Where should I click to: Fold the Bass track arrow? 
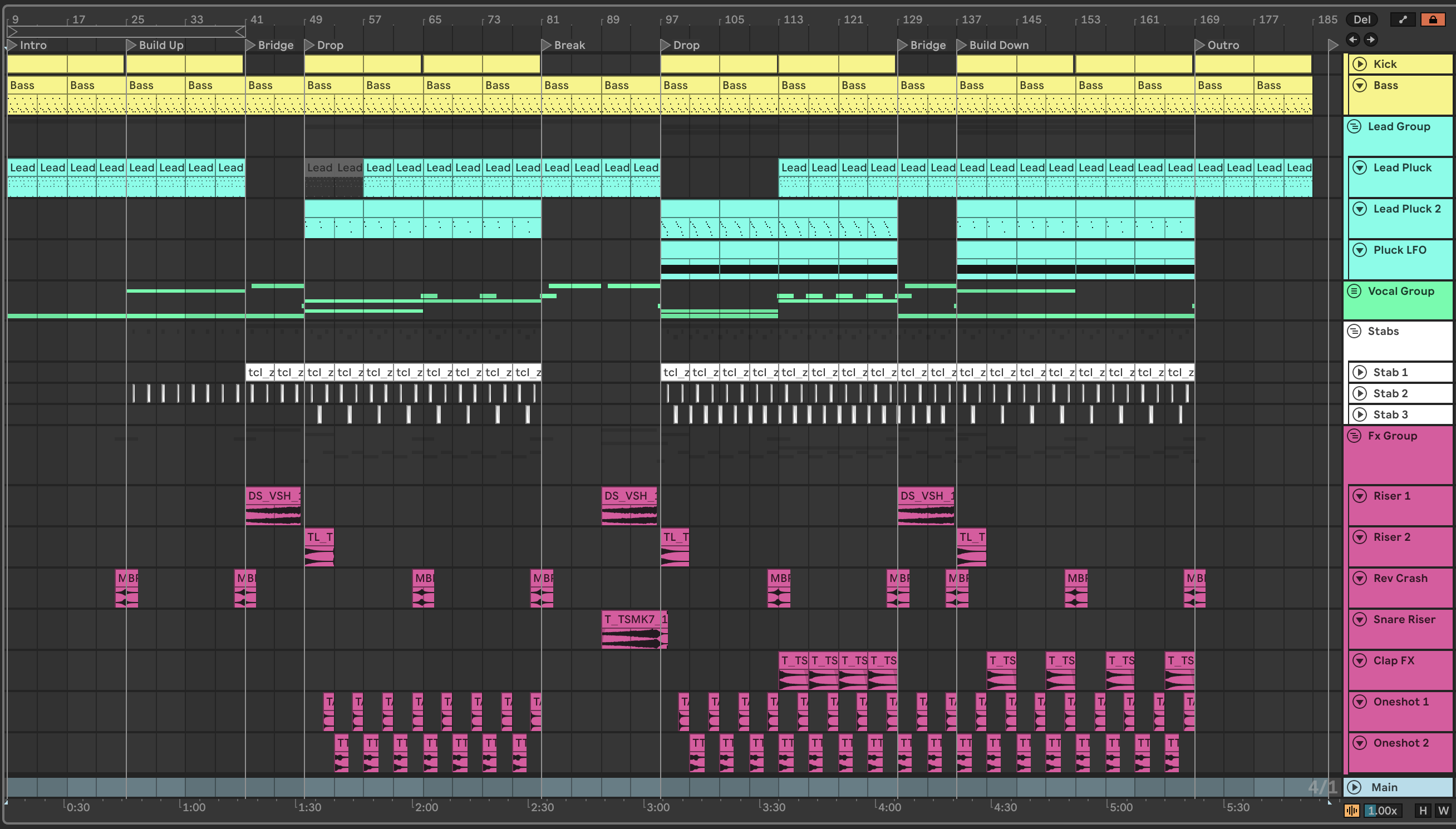click(1360, 86)
